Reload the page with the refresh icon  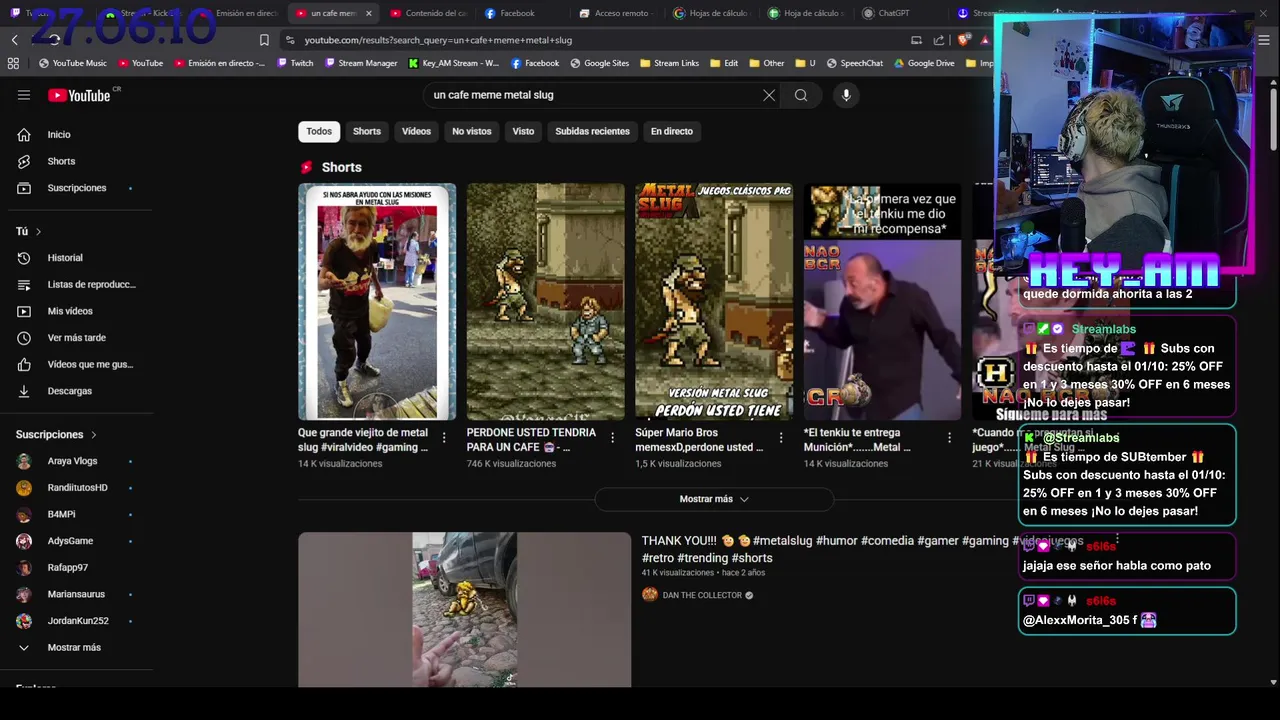[54, 40]
